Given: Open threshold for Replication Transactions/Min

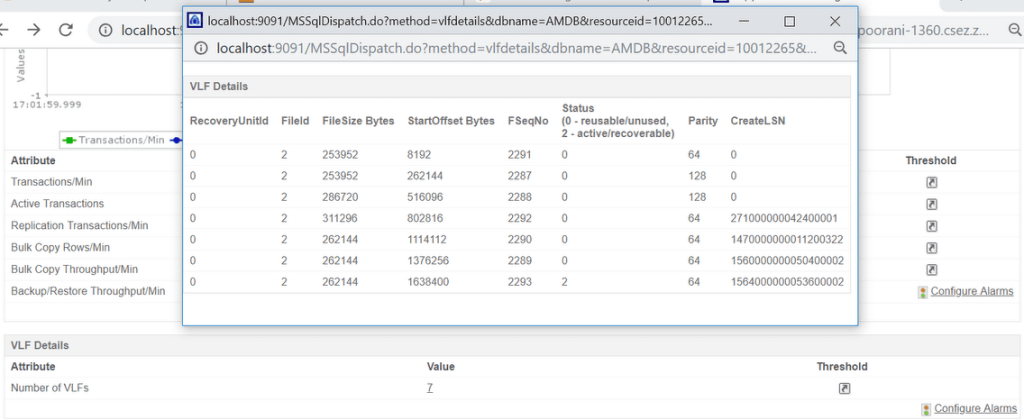Looking at the screenshot, I should pos(931,226).
